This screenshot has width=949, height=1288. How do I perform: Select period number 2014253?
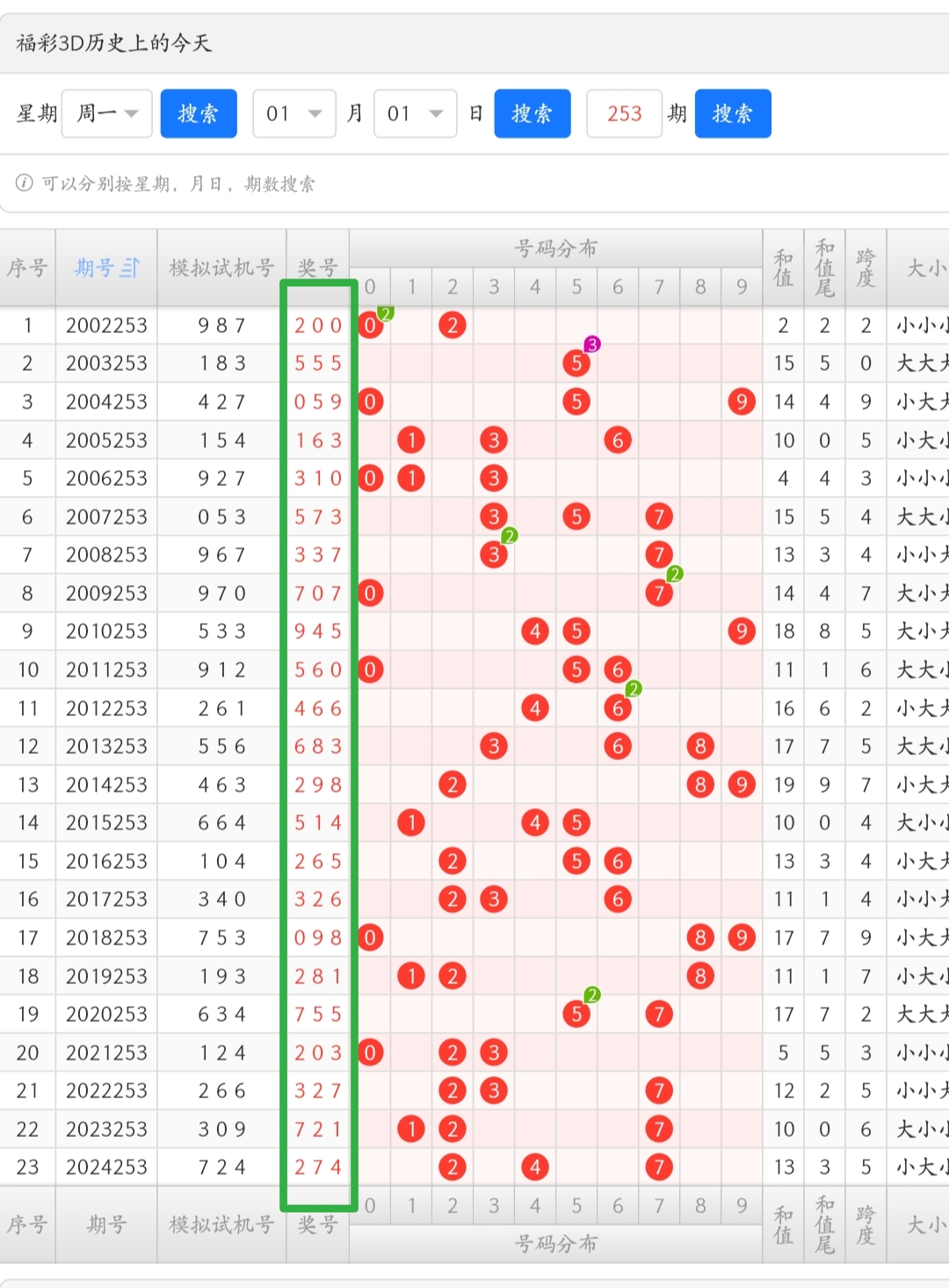coord(106,785)
